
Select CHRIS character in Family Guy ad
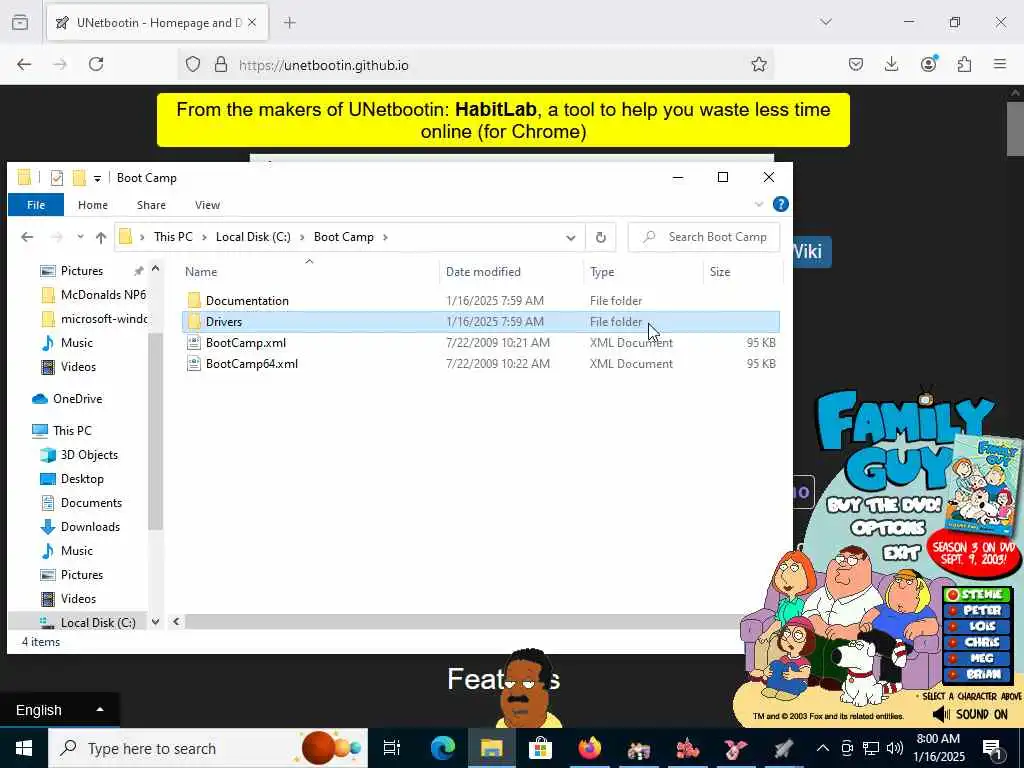tap(978, 642)
